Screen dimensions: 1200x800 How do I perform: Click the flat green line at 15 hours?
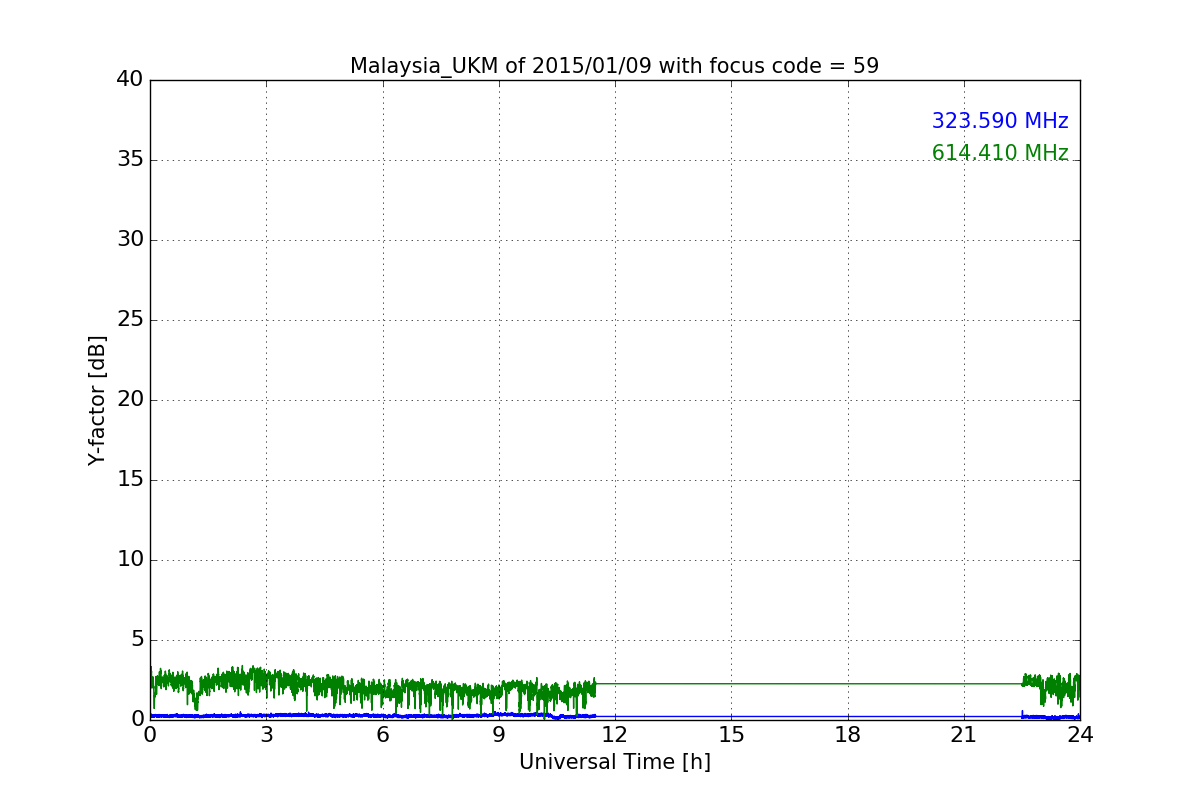[x=731, y=684]
